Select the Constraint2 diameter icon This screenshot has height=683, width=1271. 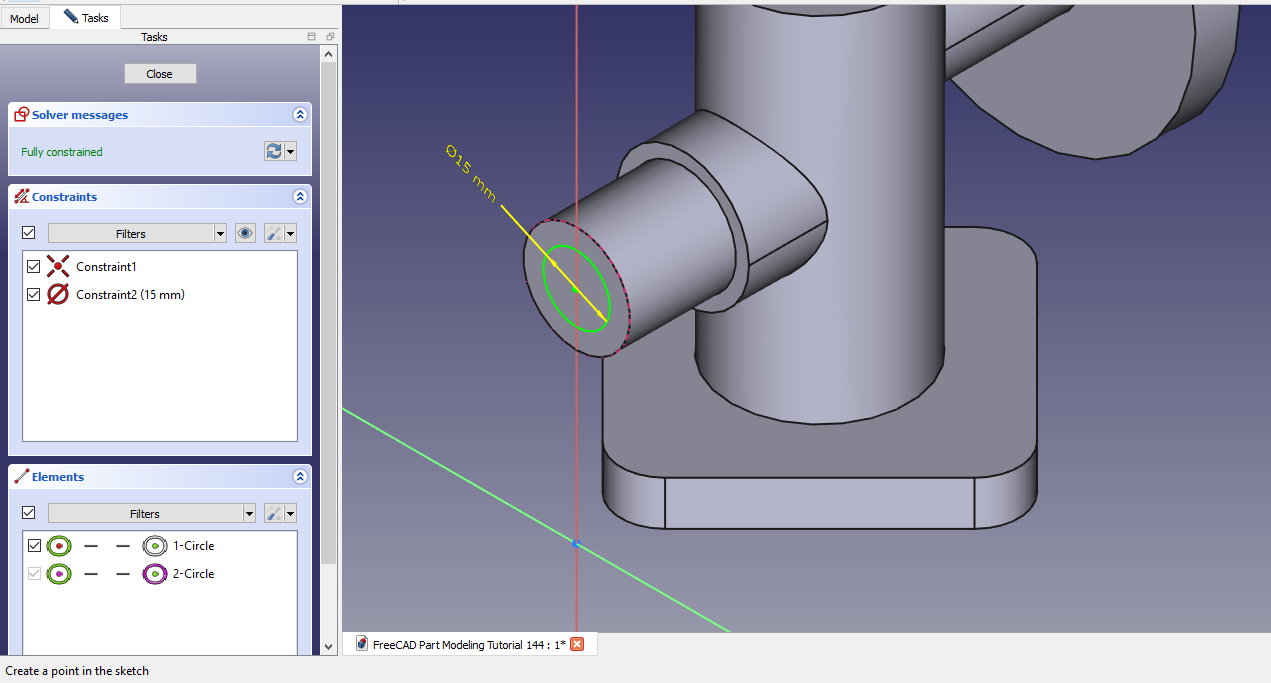point(58,295)
